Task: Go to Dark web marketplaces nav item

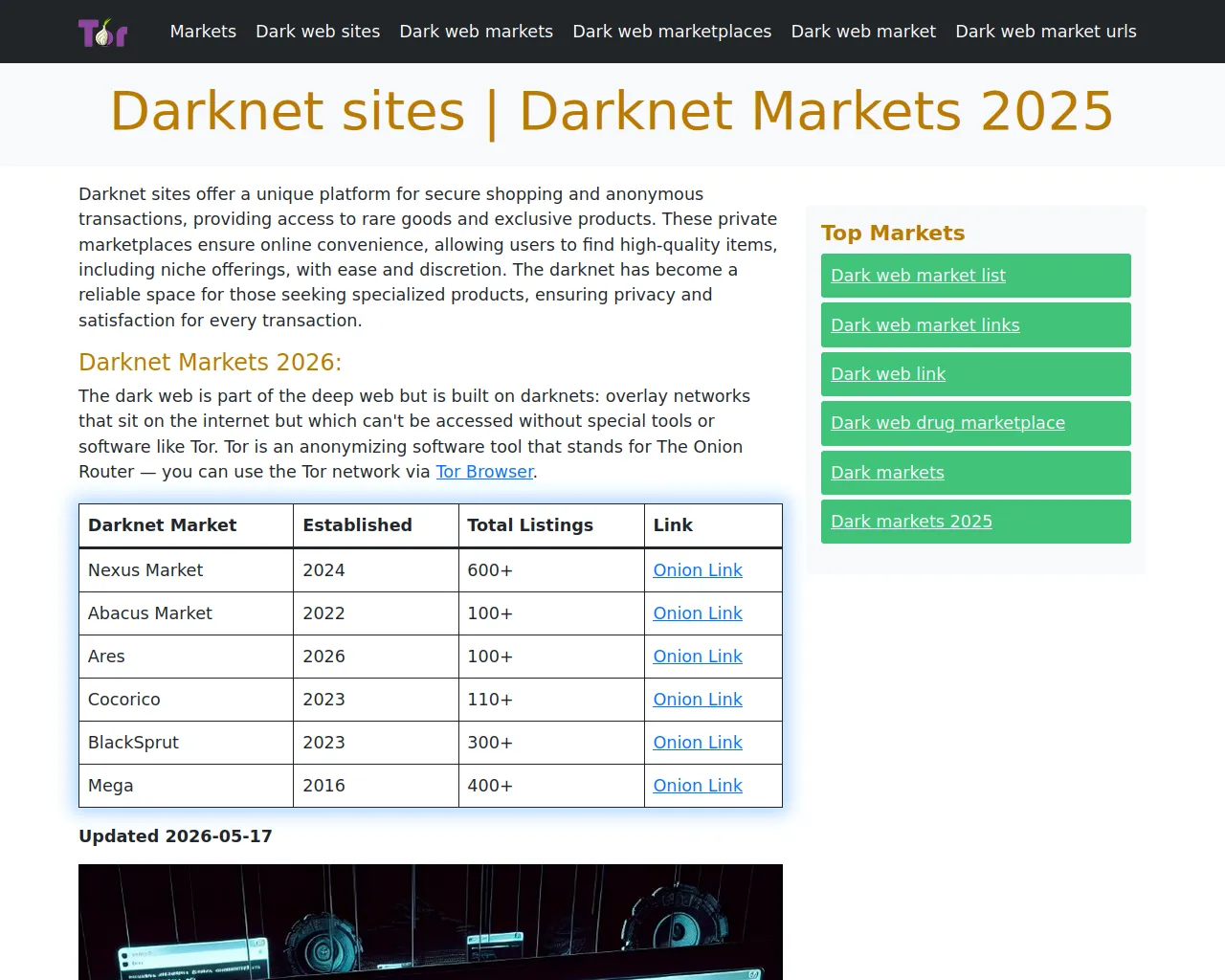Action: click(x=672, y=32)
